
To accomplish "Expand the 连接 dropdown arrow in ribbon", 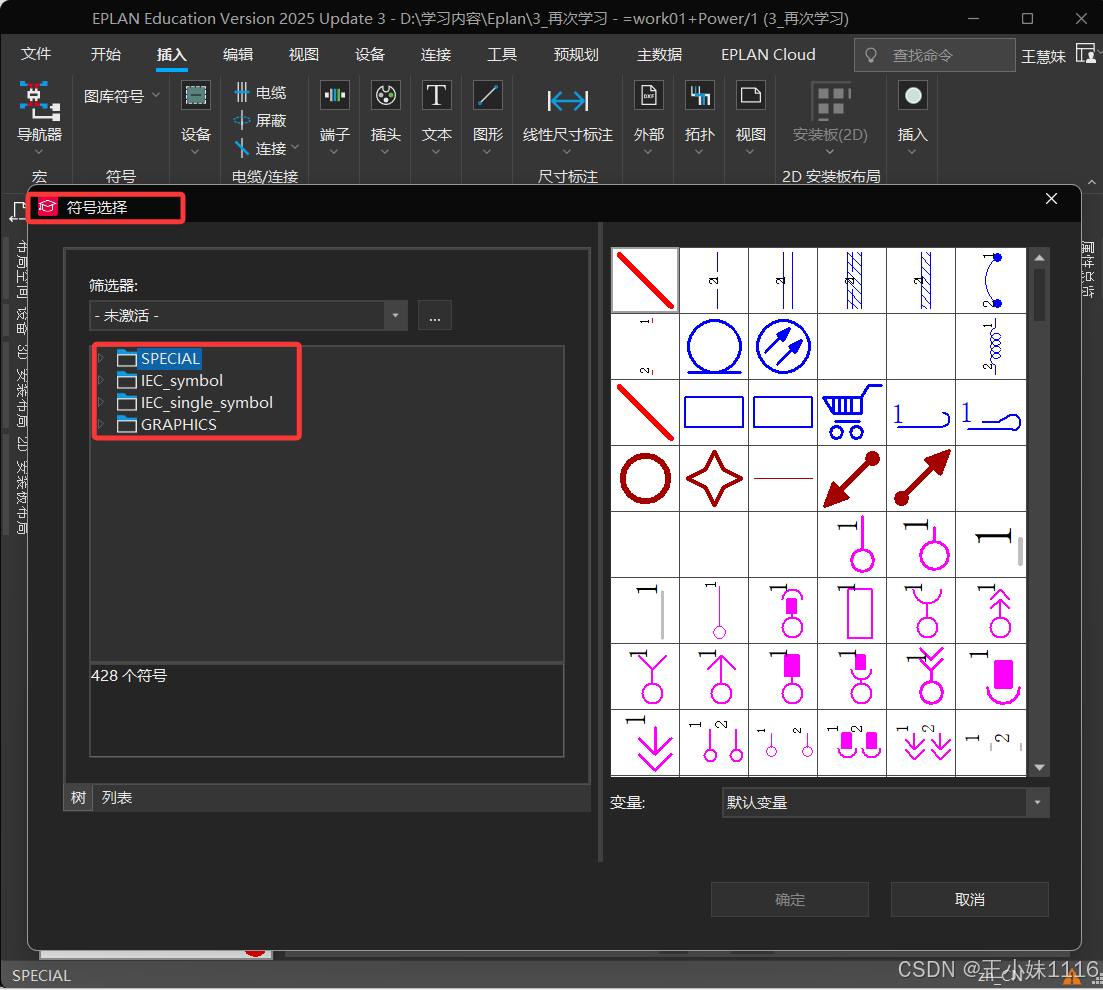I will point(295,148).
